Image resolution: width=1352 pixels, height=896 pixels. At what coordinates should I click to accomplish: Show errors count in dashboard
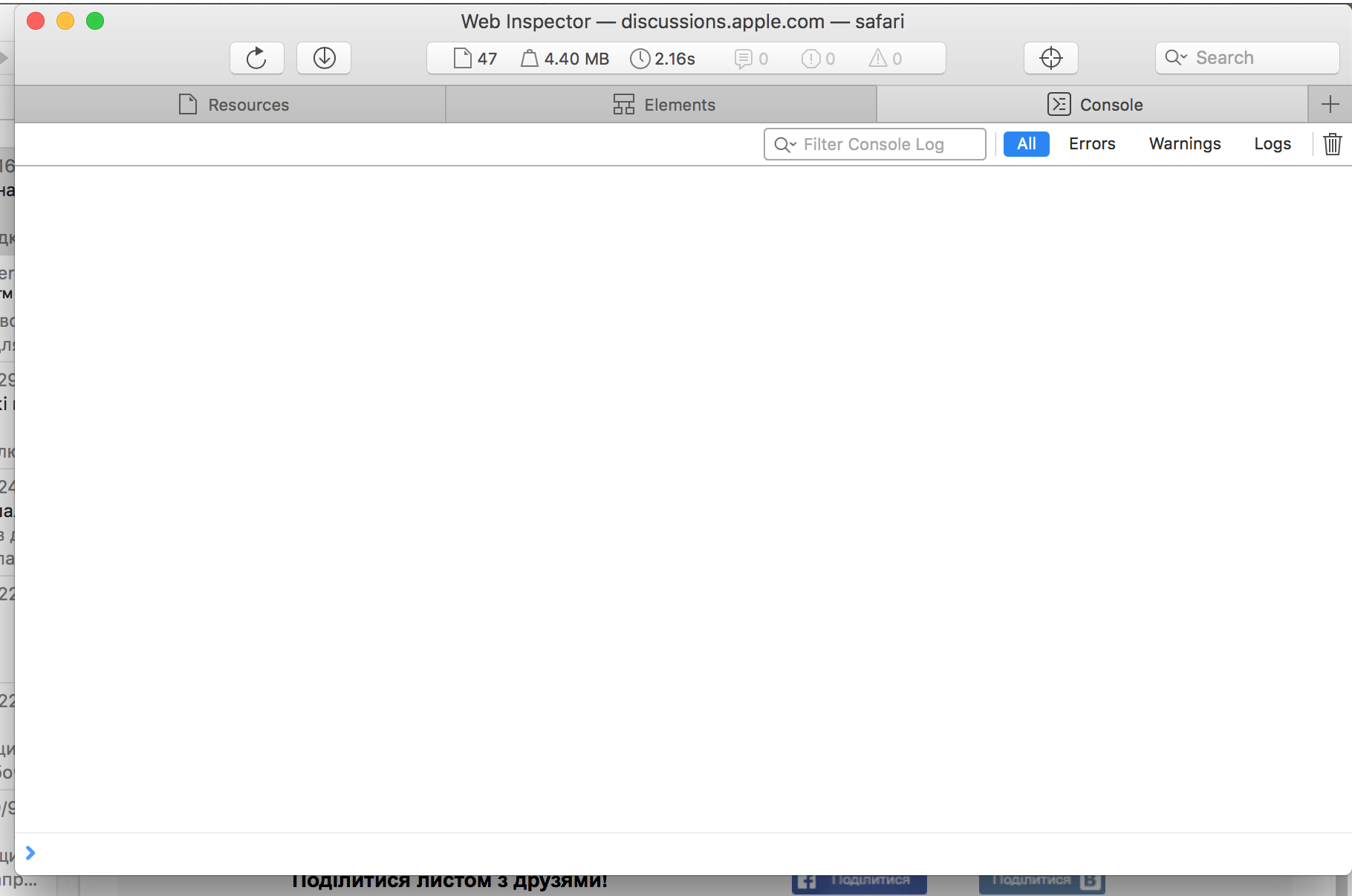click(x=818, y=58)
